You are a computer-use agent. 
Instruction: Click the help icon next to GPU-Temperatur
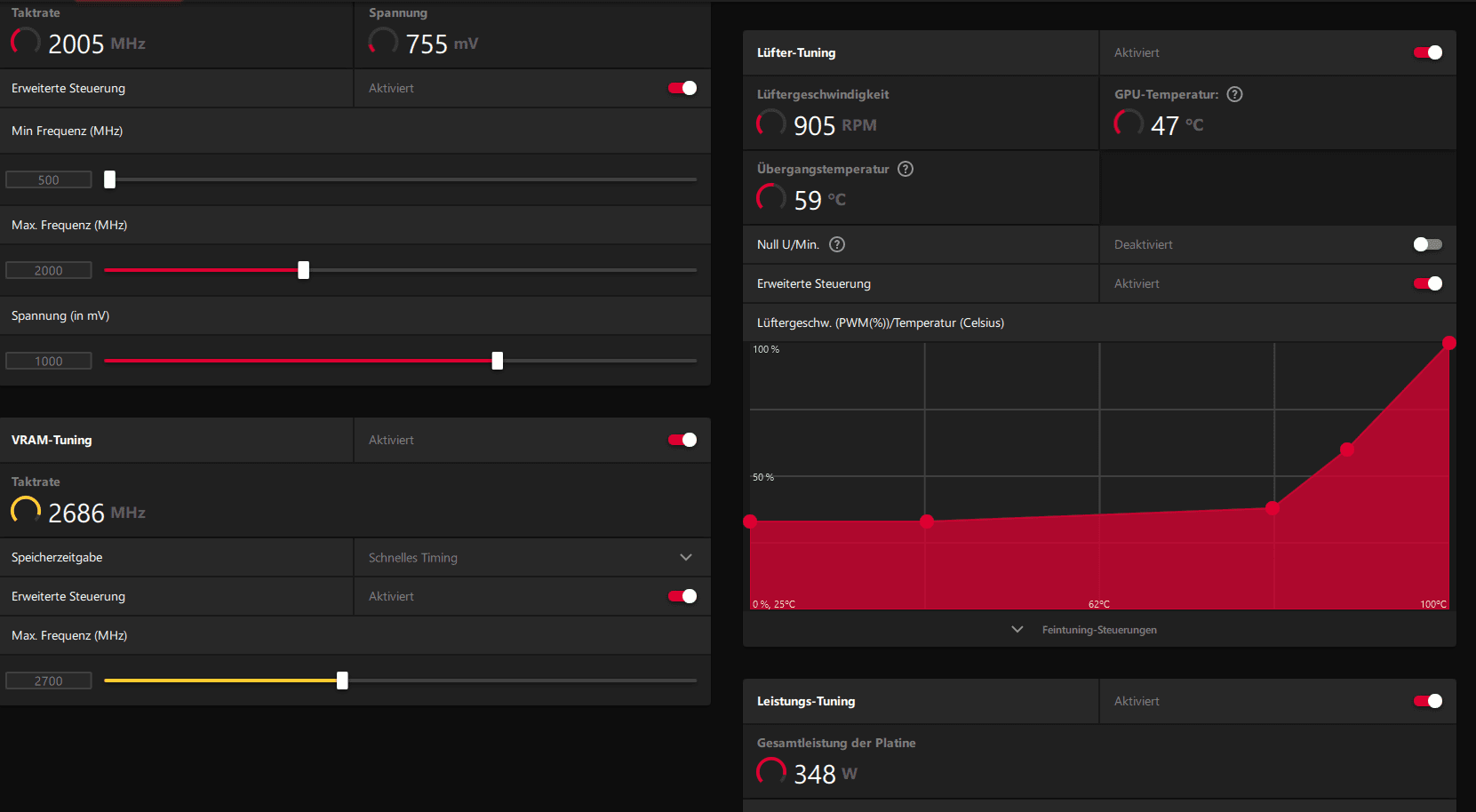tap(1234, 94)
